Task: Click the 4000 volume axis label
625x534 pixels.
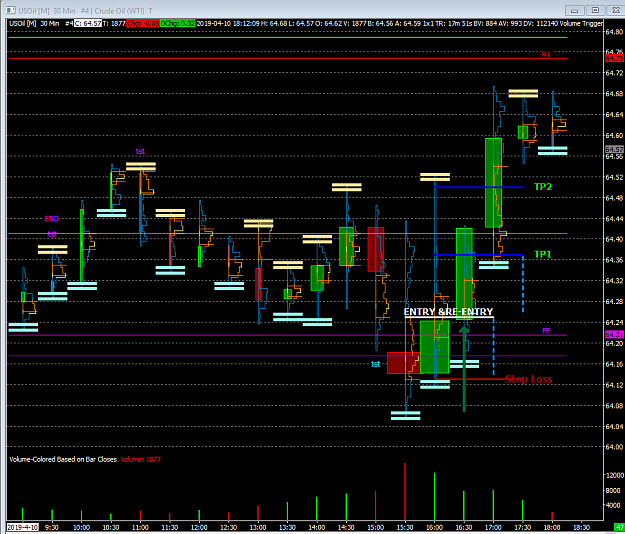Action: coord(613,505)
